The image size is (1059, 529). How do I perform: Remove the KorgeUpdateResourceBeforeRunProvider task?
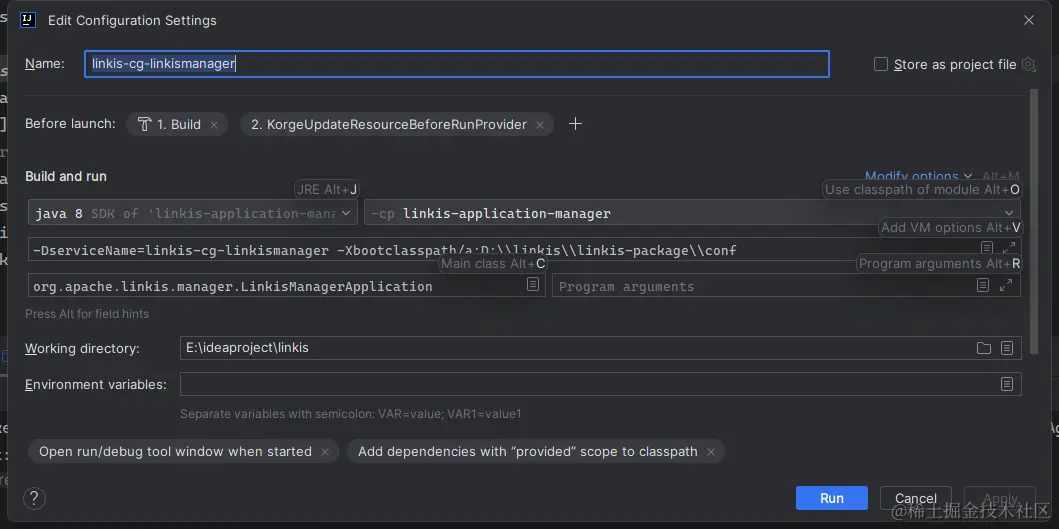click(x=540, y=125)
